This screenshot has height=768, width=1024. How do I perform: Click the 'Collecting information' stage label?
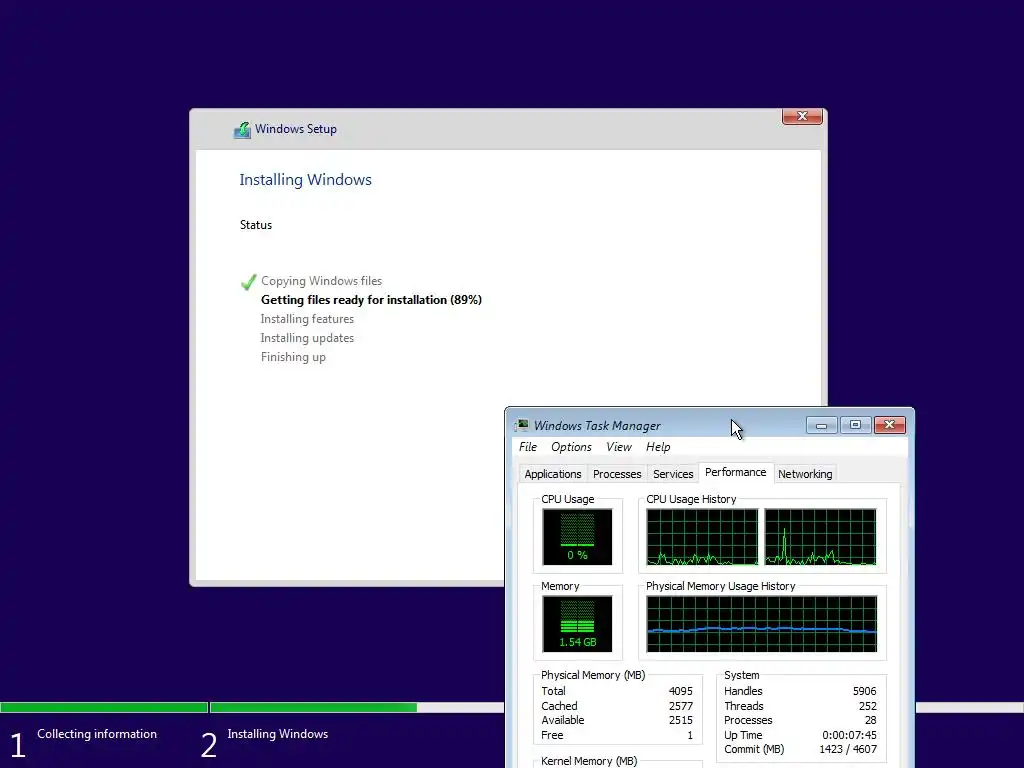click(97, 734)
